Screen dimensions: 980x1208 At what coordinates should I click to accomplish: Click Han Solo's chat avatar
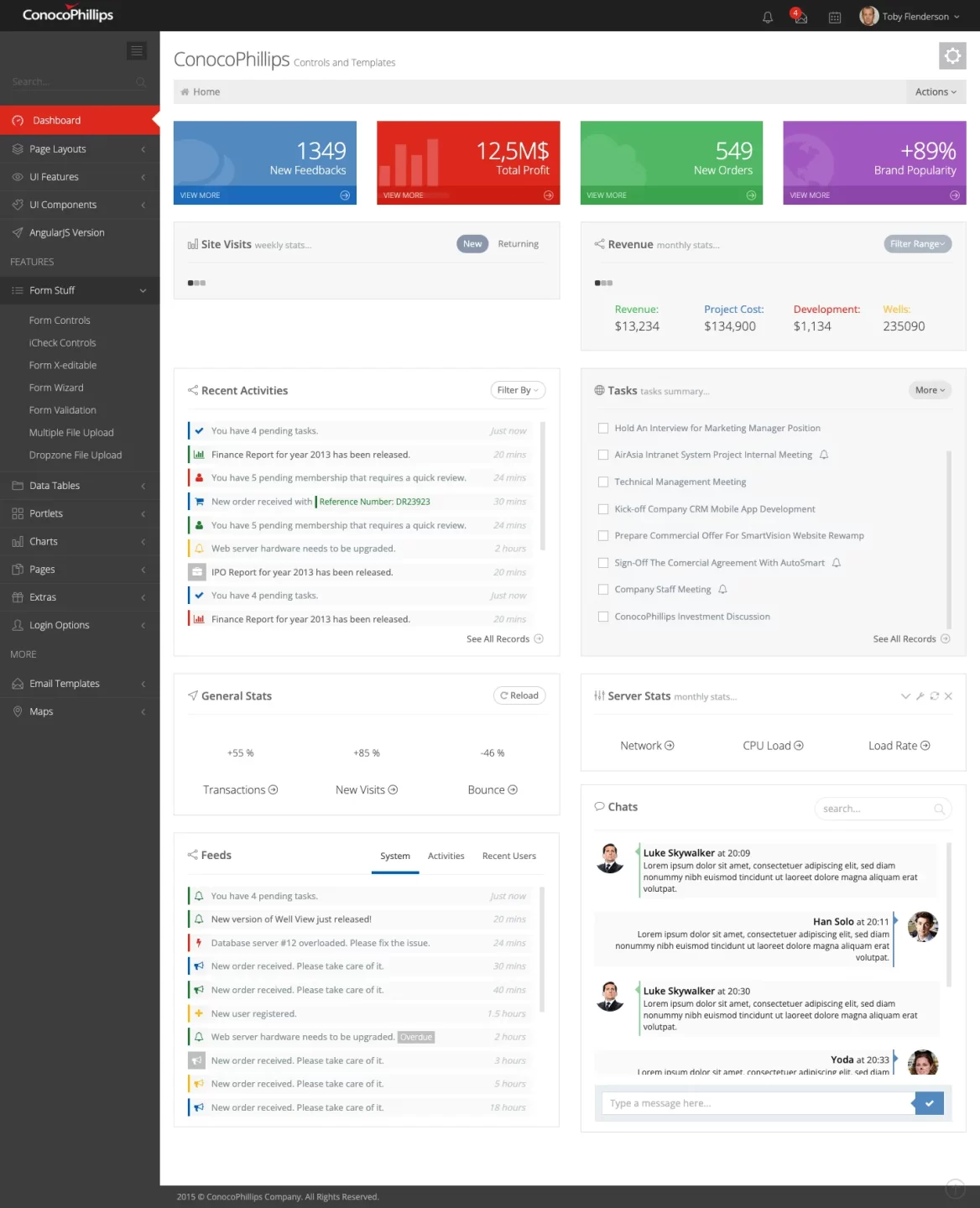923,927
